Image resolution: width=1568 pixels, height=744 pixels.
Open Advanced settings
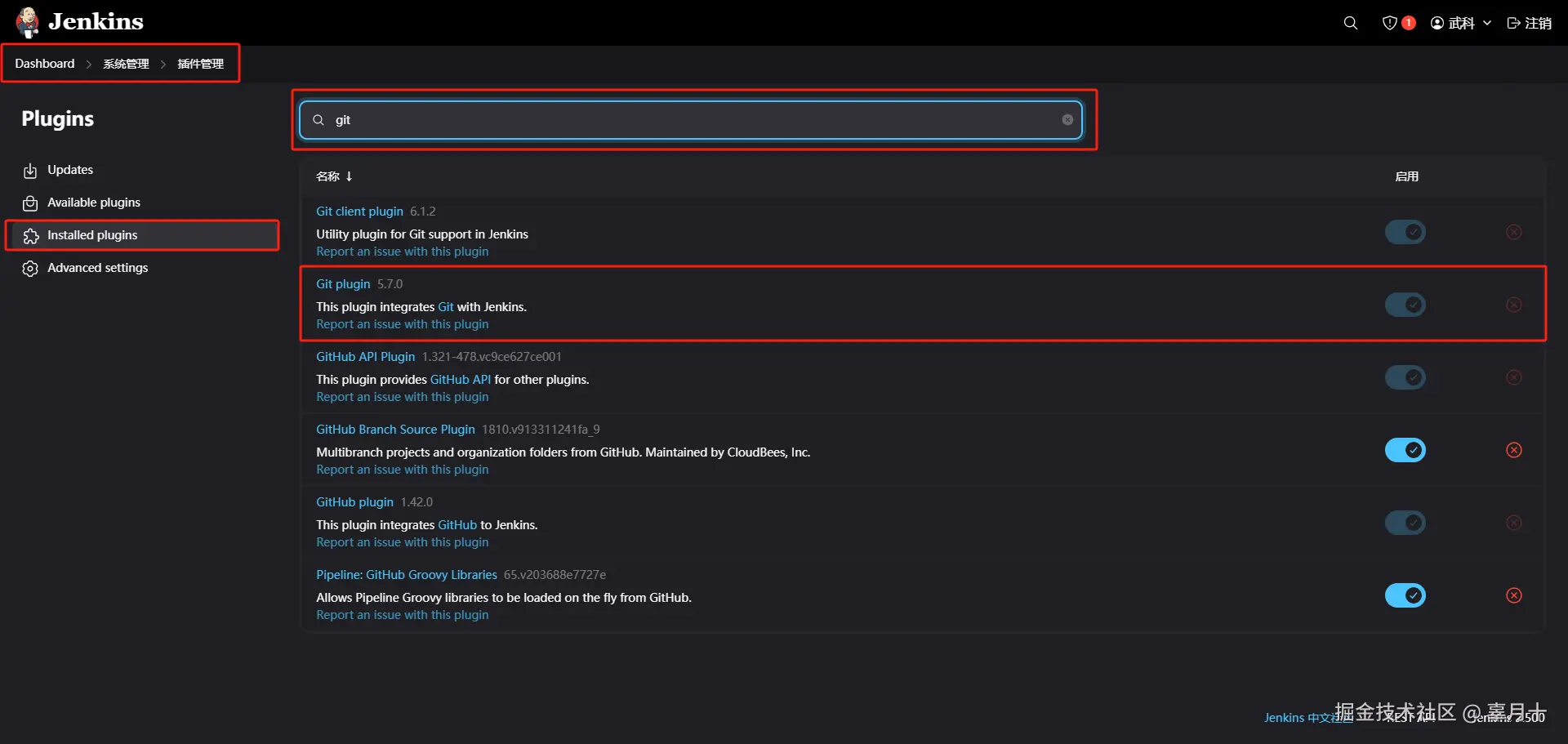[x=98, y=268]
